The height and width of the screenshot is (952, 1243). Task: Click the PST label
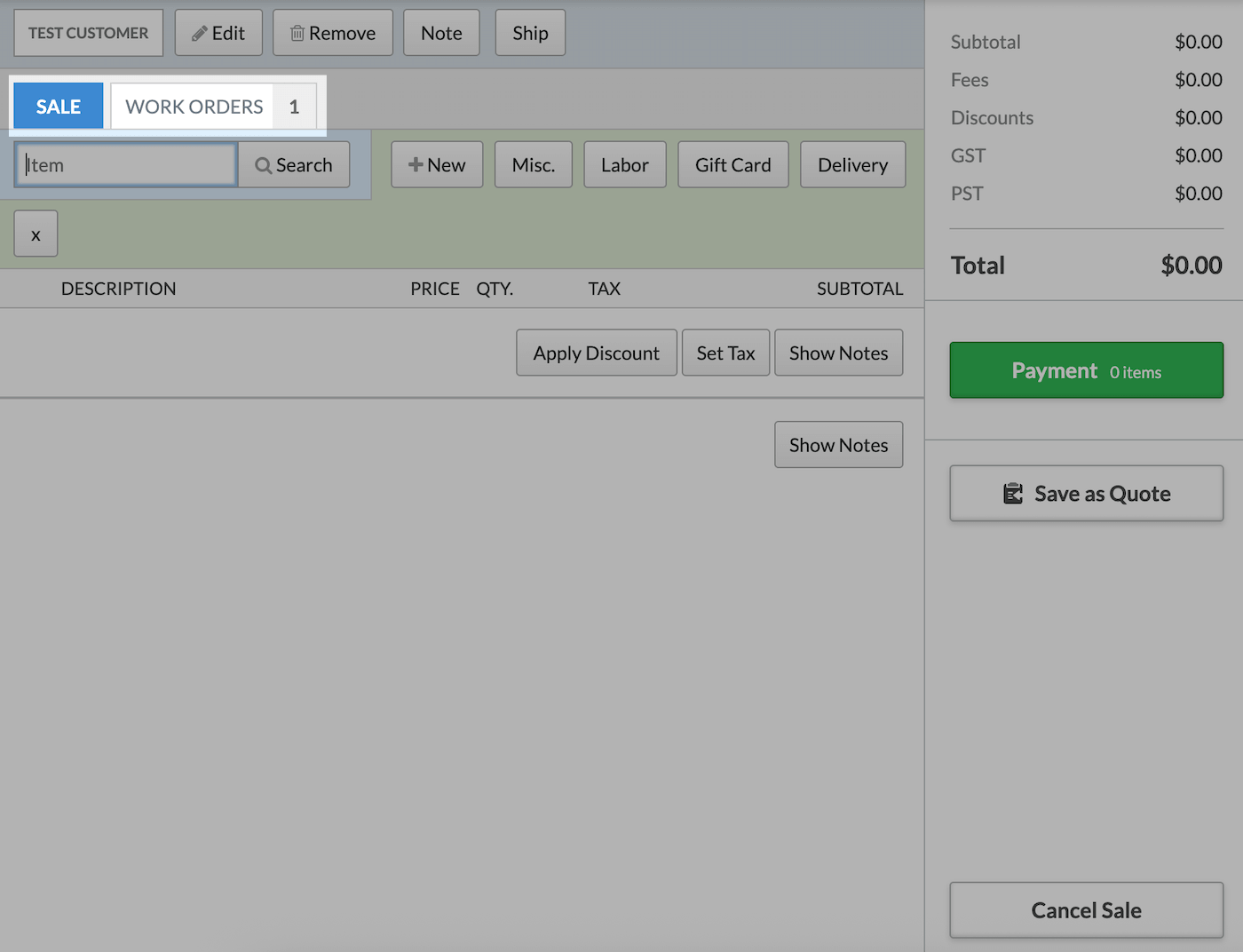click(967, 194)
